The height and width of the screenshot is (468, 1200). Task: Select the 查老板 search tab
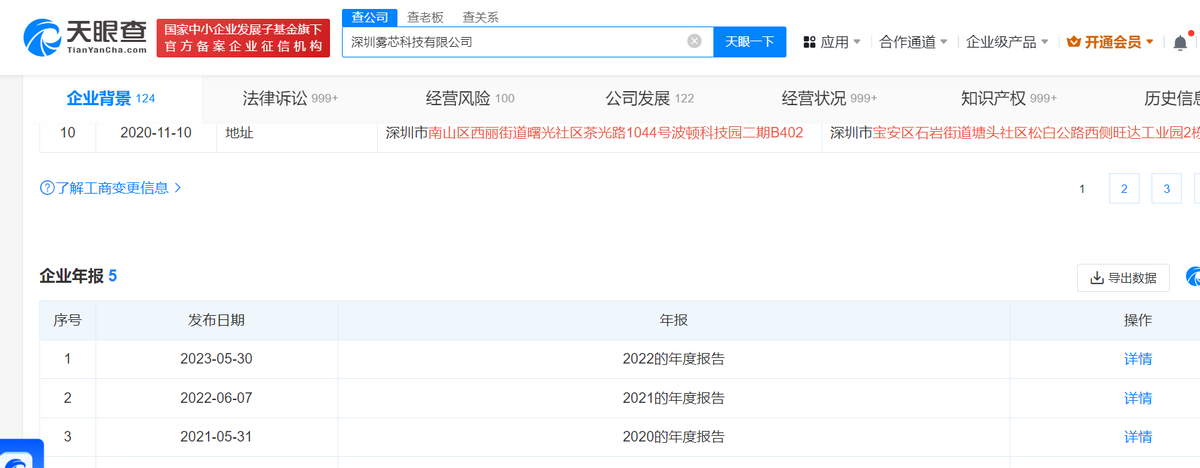(428, 17)
